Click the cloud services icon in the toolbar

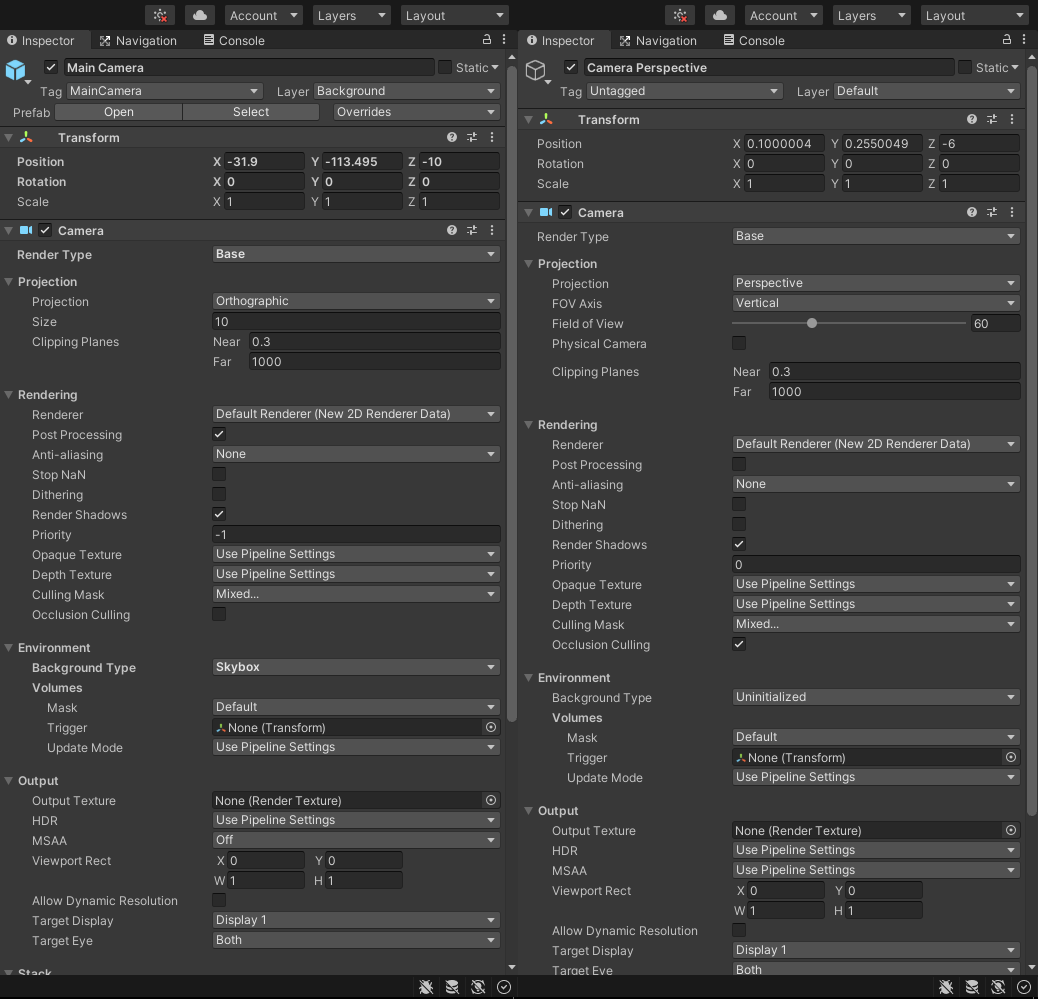(x=198, y=15)
